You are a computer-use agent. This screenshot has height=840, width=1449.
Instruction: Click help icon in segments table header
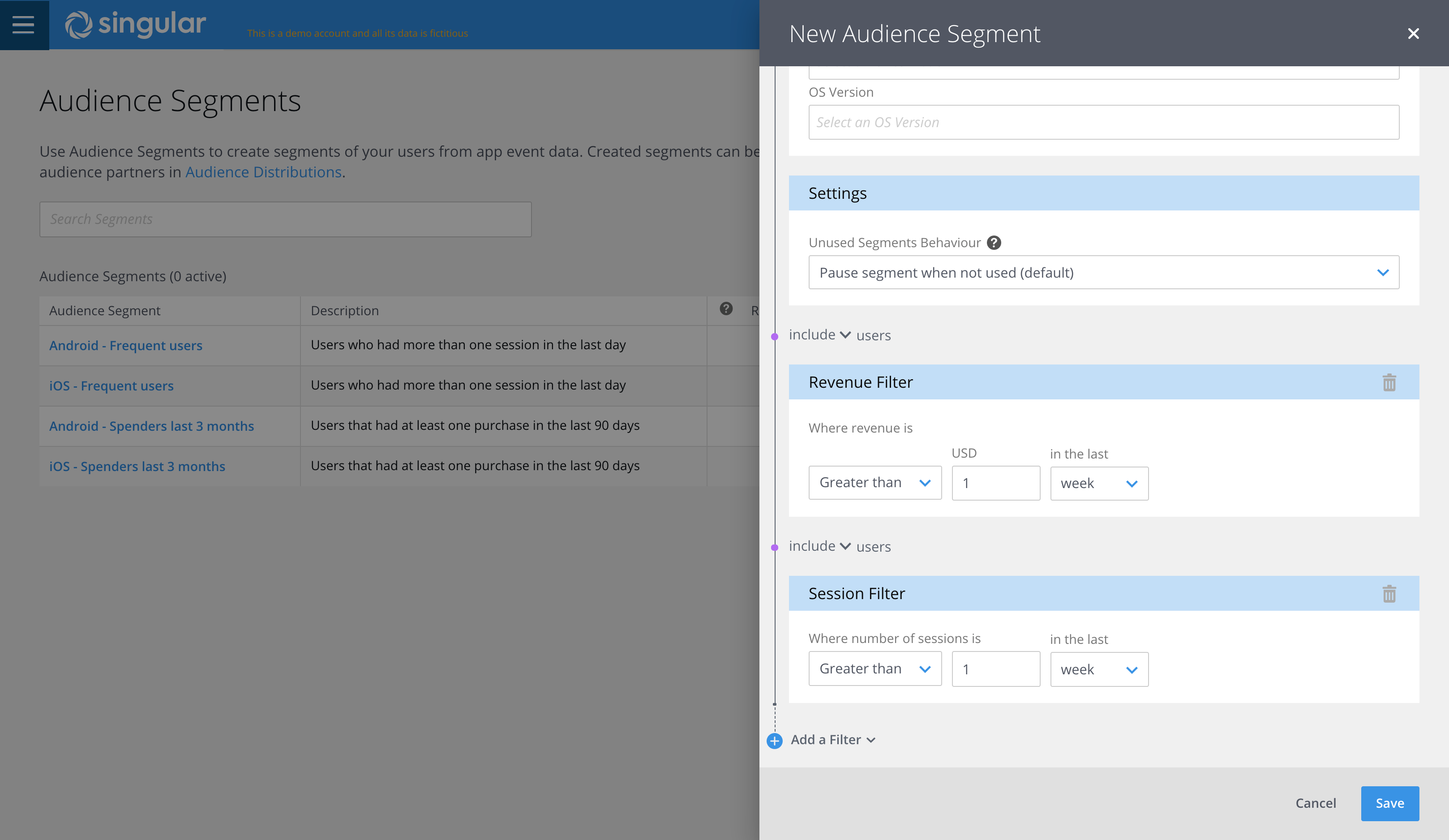[x=726, y=309]
